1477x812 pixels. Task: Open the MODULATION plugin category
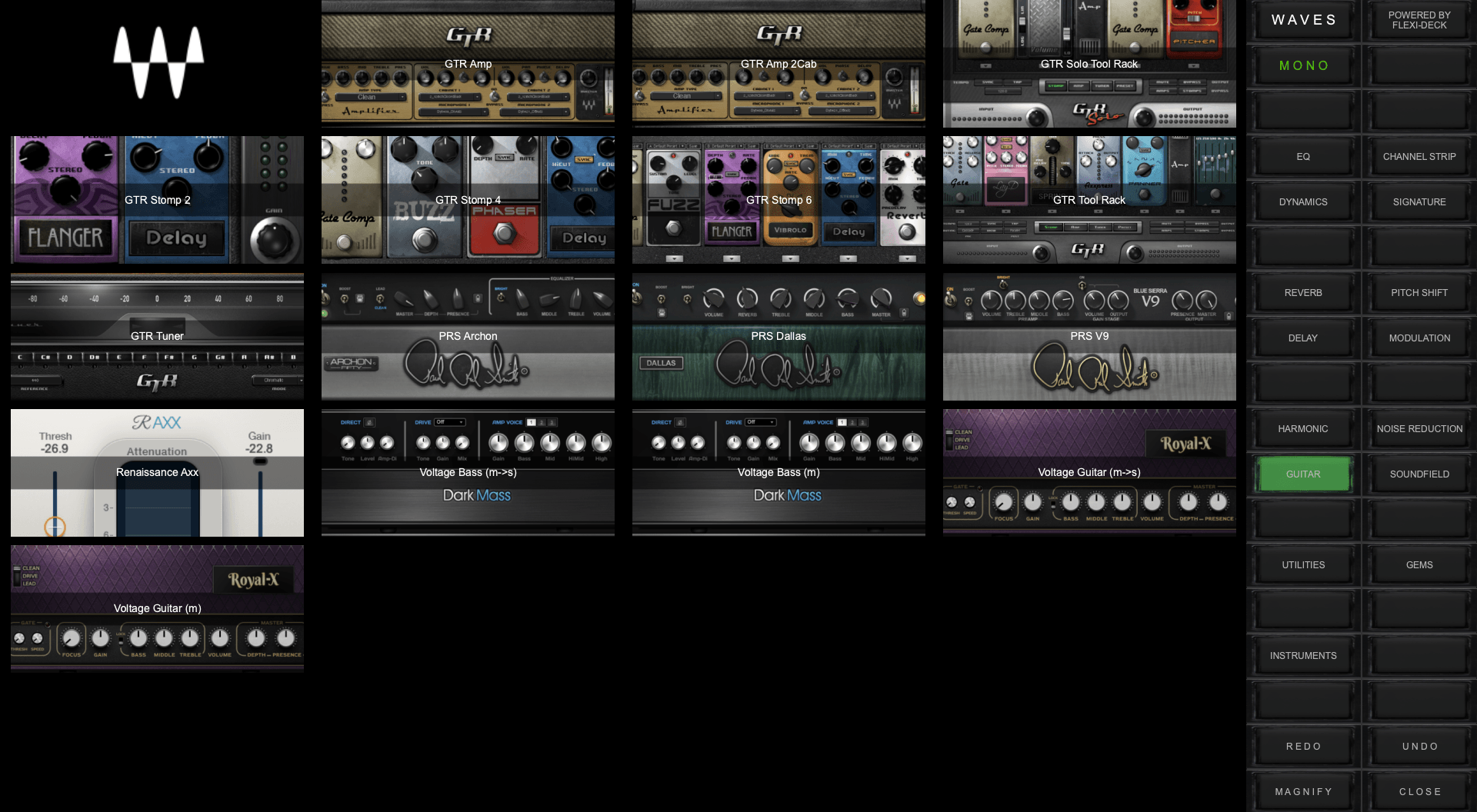click(x=1419, y=338)
